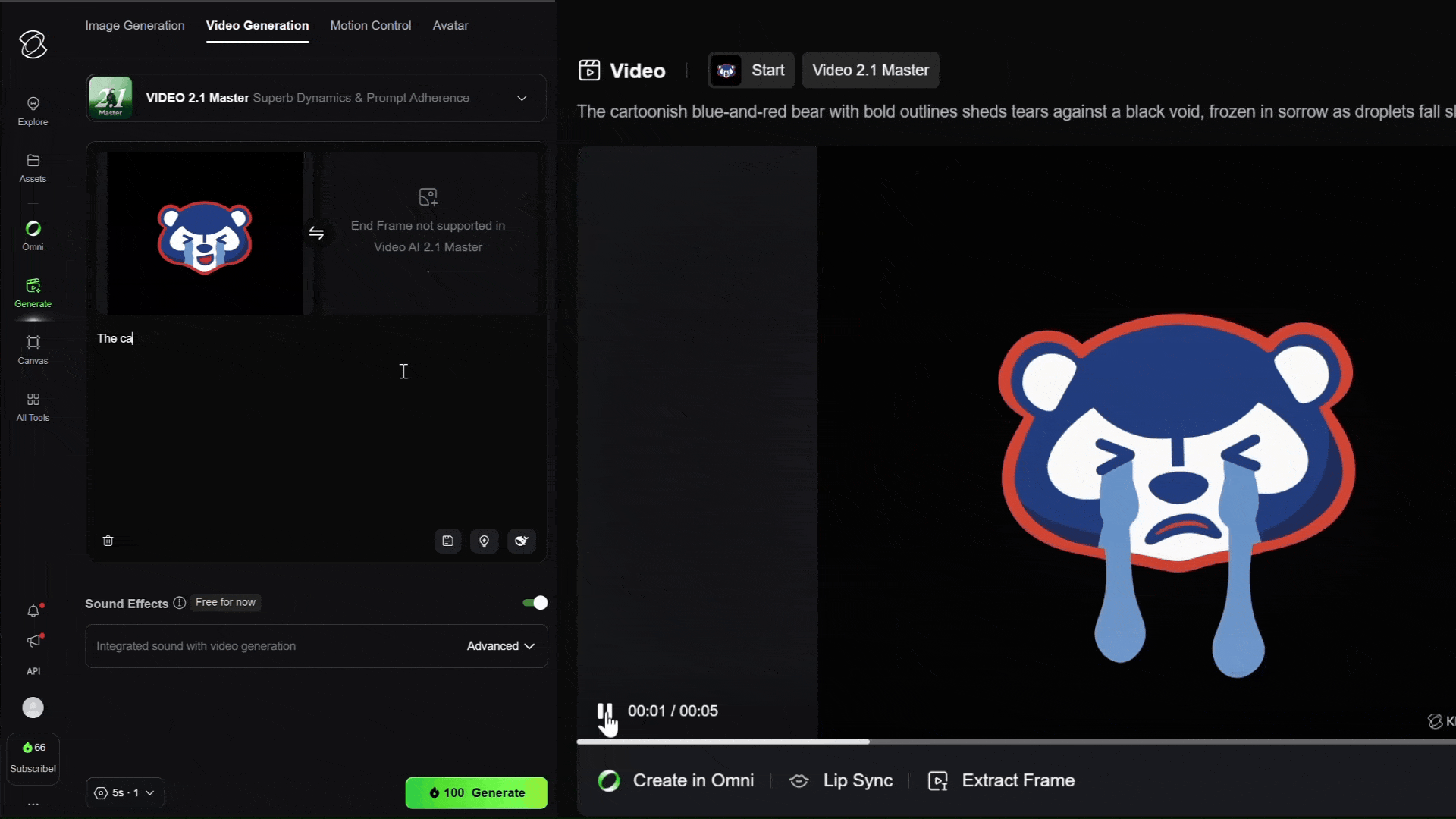Image resolution: width=1456 pixels, height=819 pixels.
Task: Expand the VIDEO 2.1 Master model selector
Action: click(522, 98)
